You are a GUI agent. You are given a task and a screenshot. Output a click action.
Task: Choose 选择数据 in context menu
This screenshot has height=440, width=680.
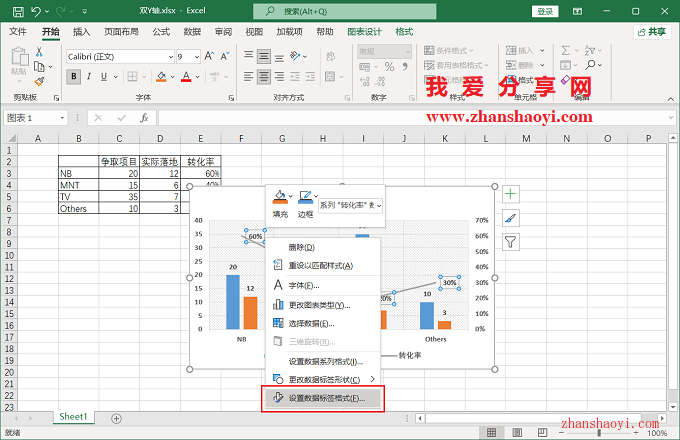(x=323, y=323)
